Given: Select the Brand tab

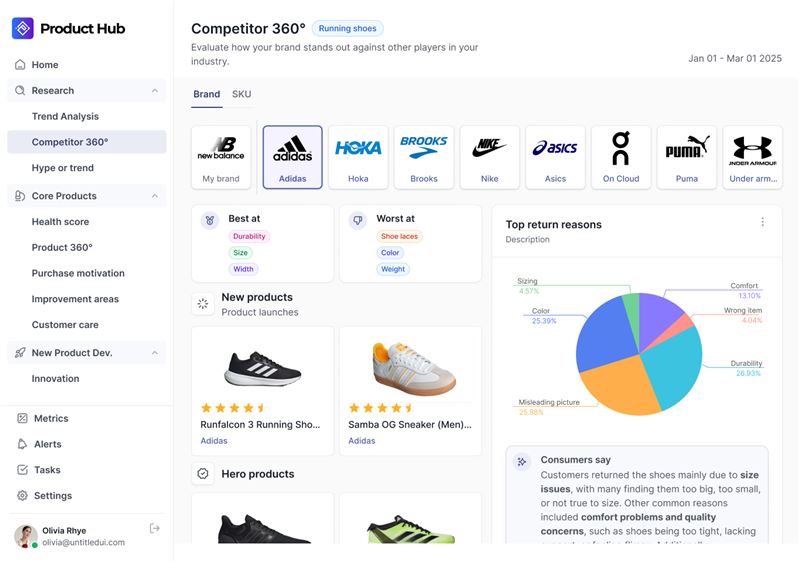Looking at the screenshot, I should [x=207, y=94].
